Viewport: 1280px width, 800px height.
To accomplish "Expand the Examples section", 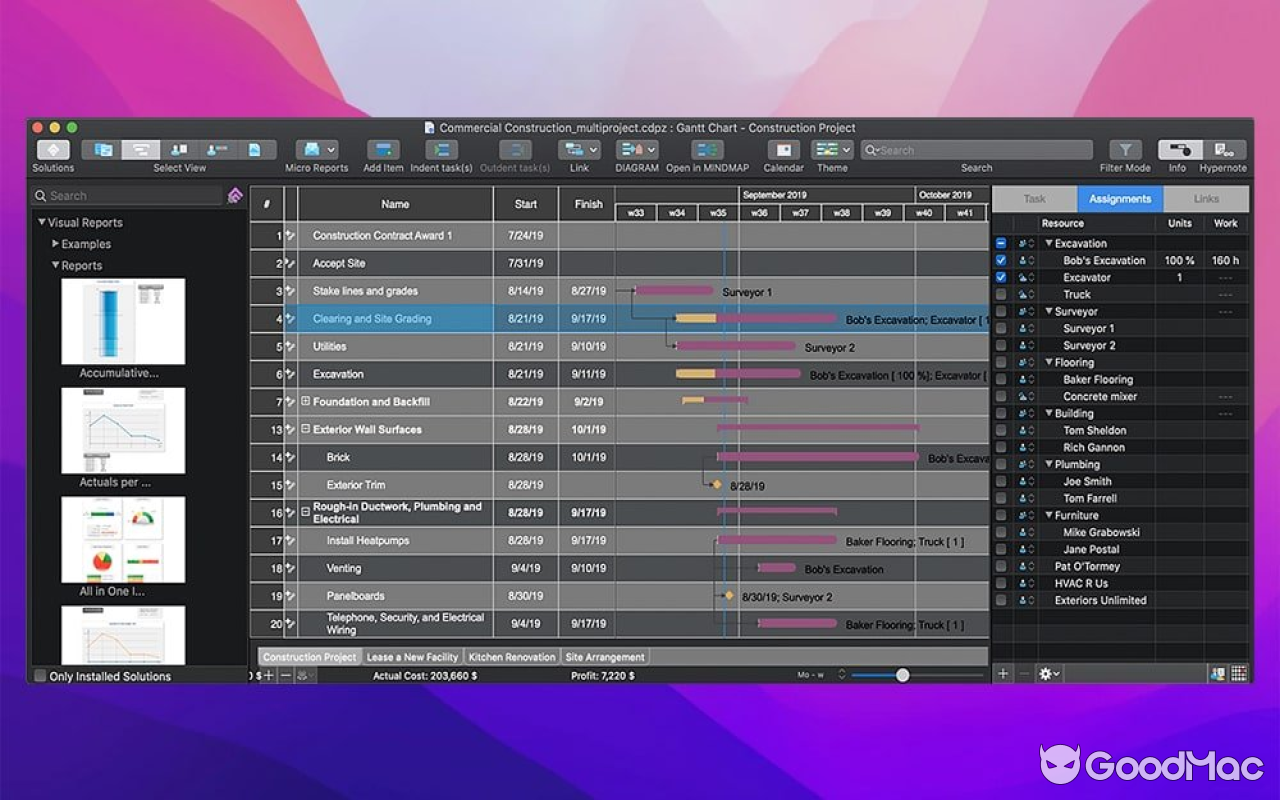I will pyautogui.click(x=56, y=243).
